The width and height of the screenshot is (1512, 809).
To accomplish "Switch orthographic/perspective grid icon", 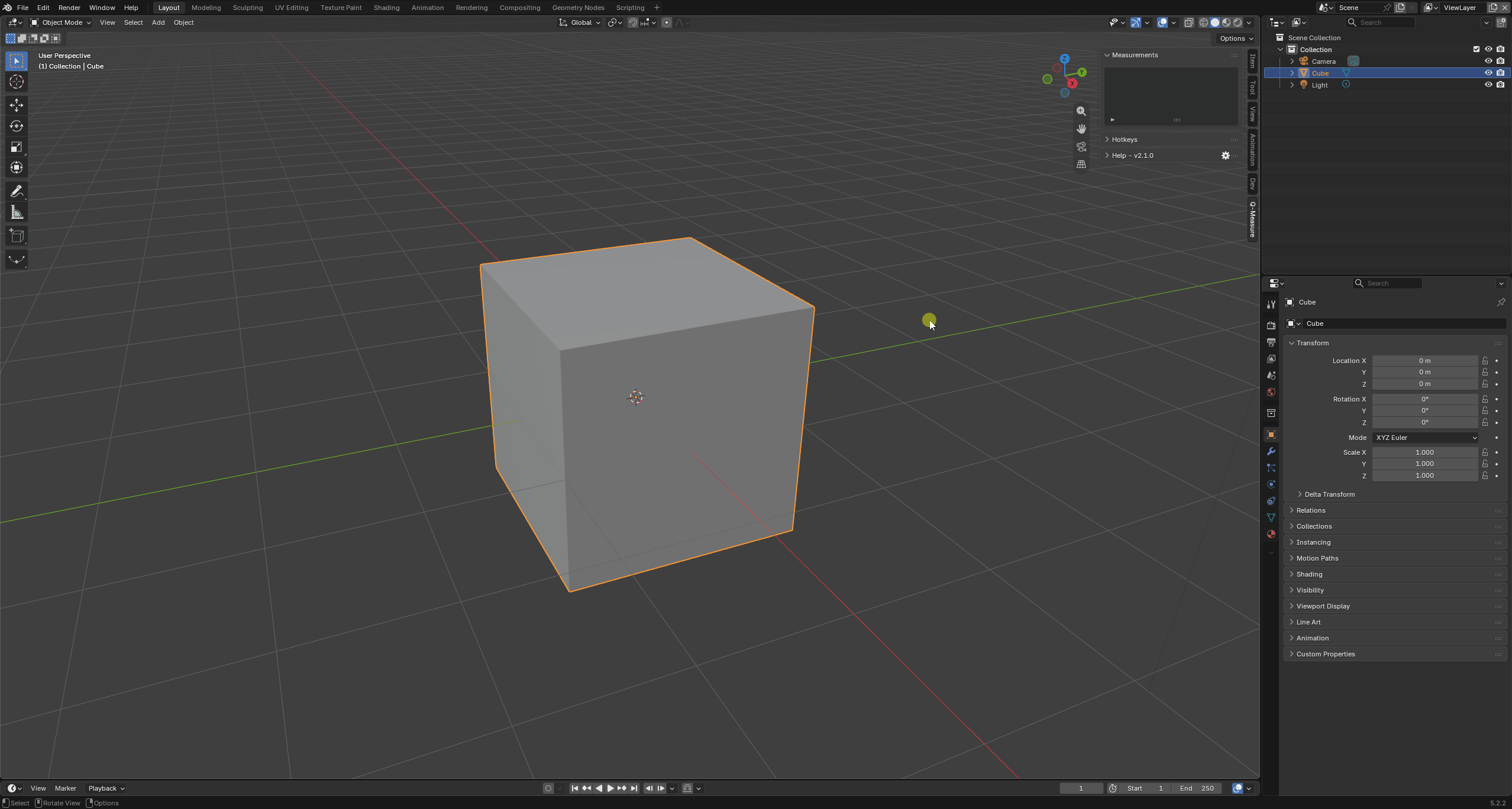I will coord(1081,164).
